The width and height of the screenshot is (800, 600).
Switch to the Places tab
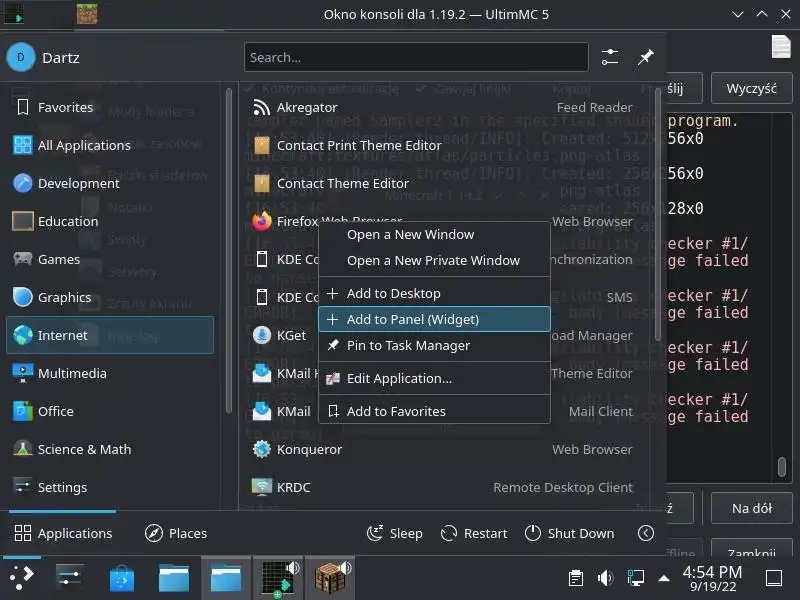176,533
